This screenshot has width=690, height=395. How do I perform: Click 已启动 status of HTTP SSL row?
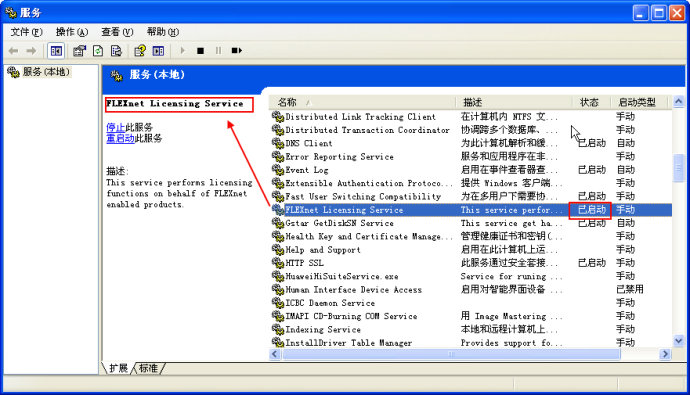pos(592,263)
